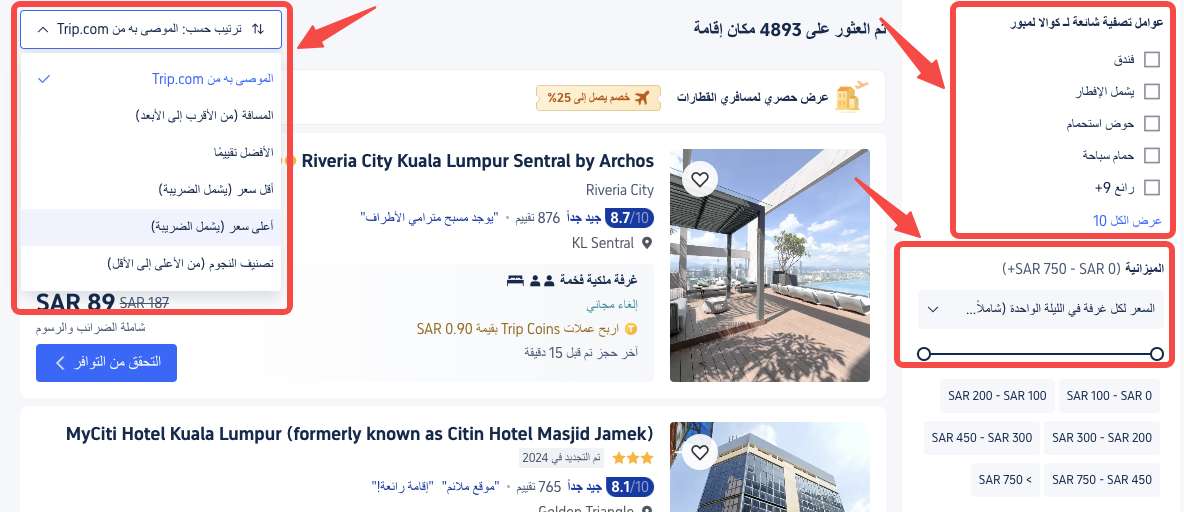Click the three-star rating of MyCiti Hotel
The image size is (1184, 512).
tap(633, 458)
